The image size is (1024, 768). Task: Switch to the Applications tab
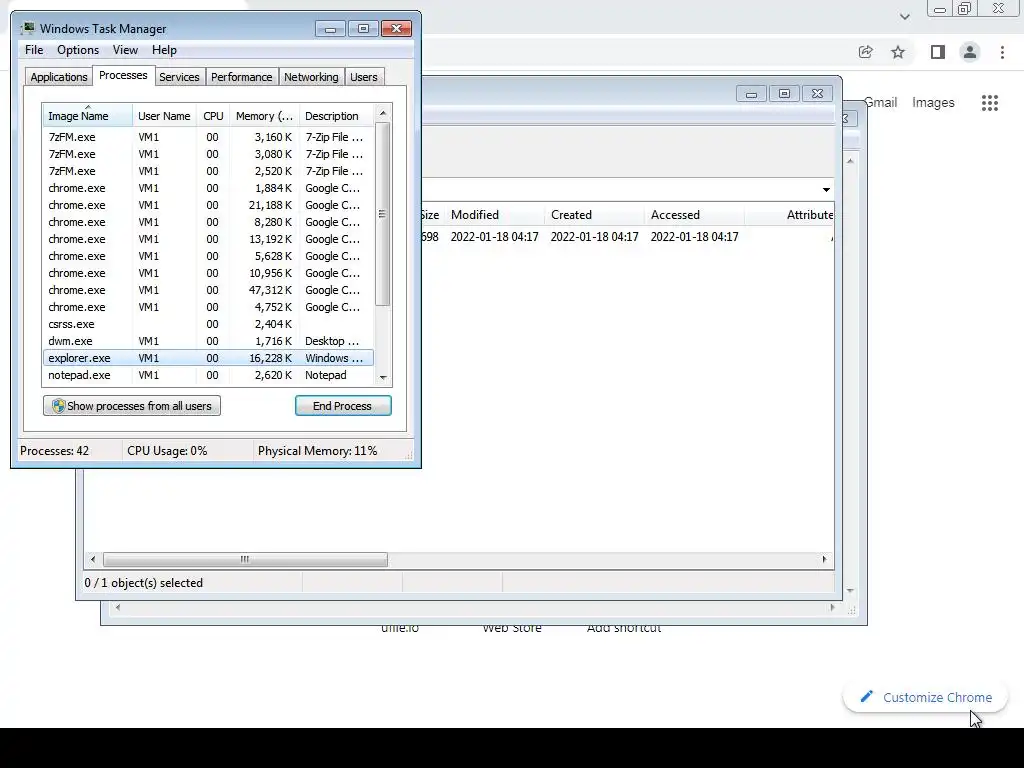pos(59,77)
